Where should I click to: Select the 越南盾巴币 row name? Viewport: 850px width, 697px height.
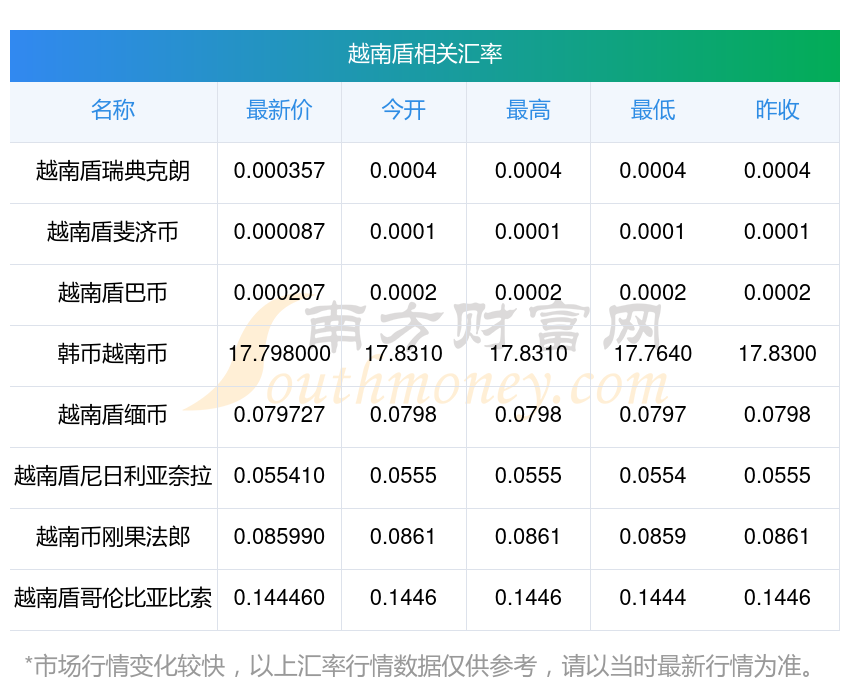tap(113, 293)
